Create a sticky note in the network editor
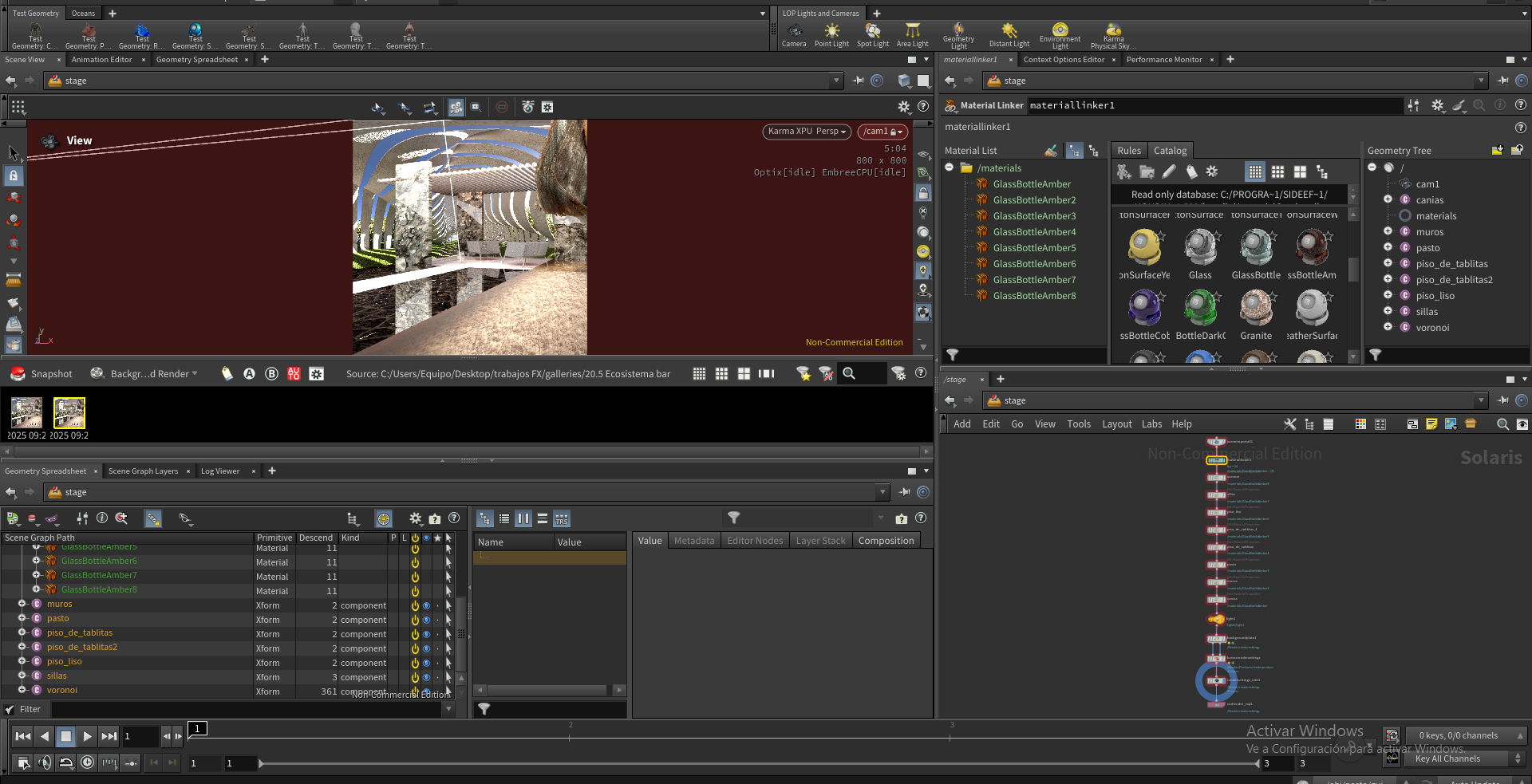Screen dimensions: 1532x784 (1431, 424)
